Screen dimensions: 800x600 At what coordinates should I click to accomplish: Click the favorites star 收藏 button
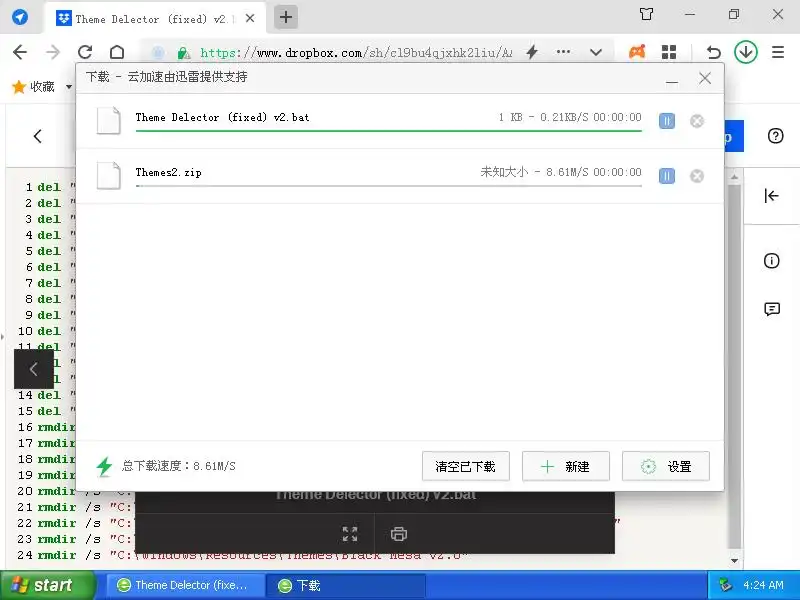pos(33,87)
